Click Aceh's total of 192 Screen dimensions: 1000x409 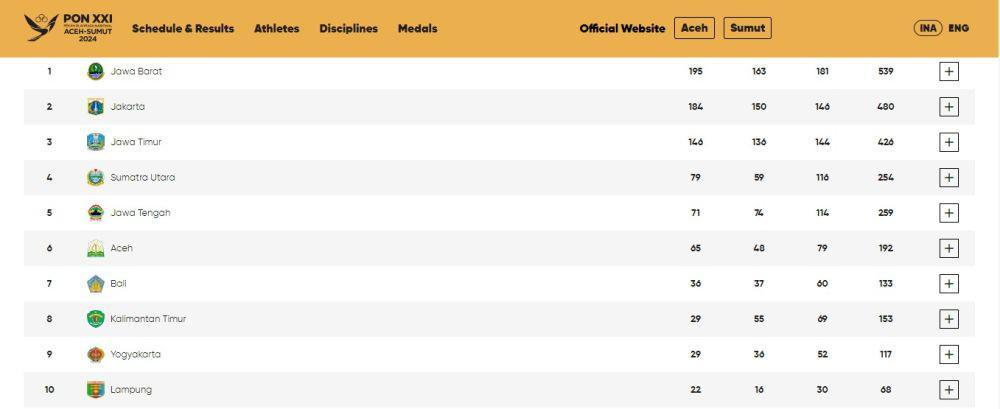point(885,248)
